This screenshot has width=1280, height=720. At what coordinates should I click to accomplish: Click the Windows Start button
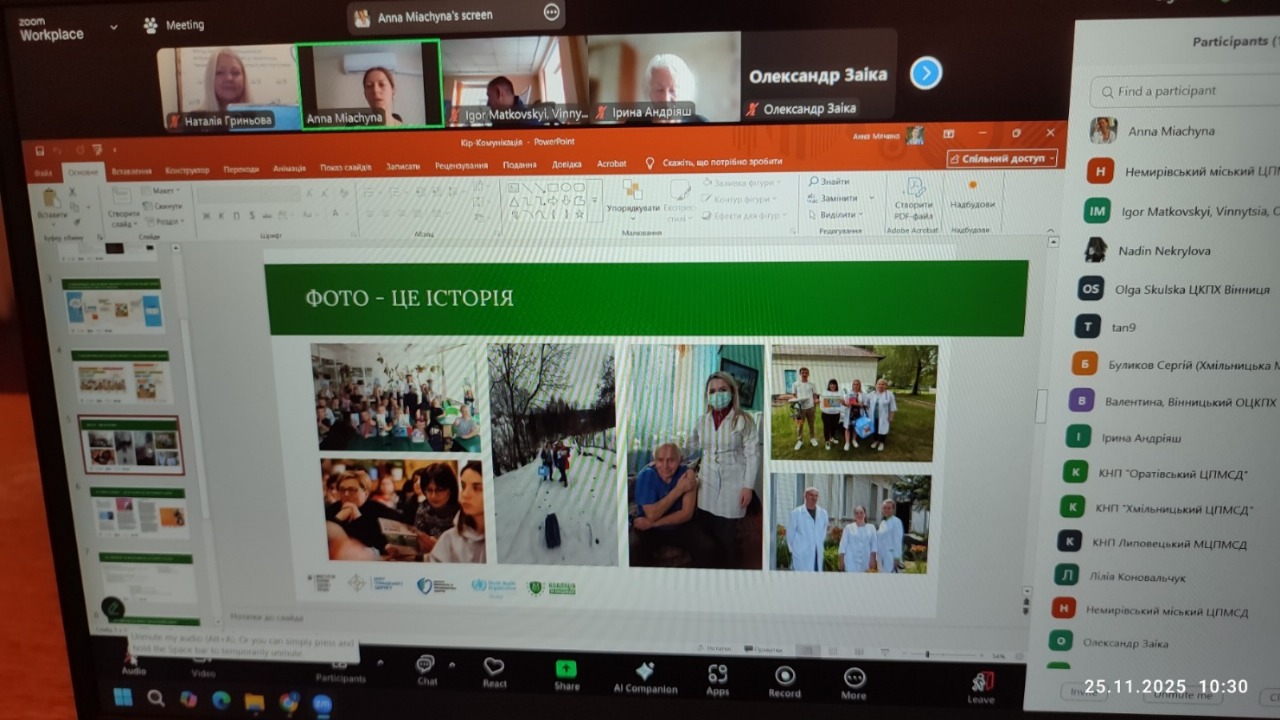[122, 697]
